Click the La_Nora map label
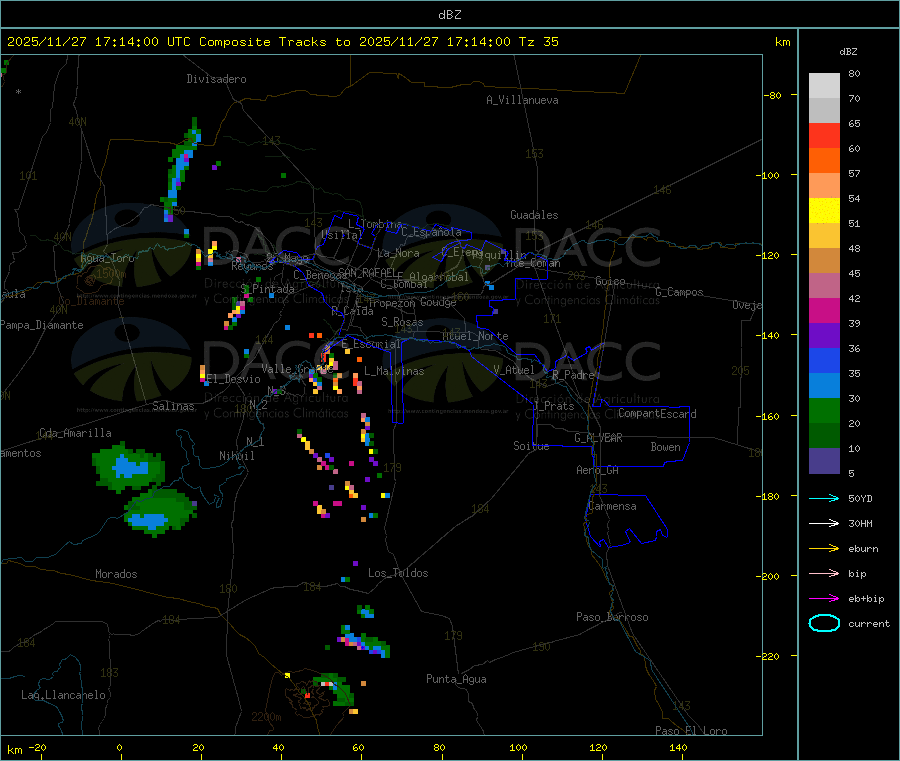The height and width of the screenshot is (761, 900). tap(398, 253)
